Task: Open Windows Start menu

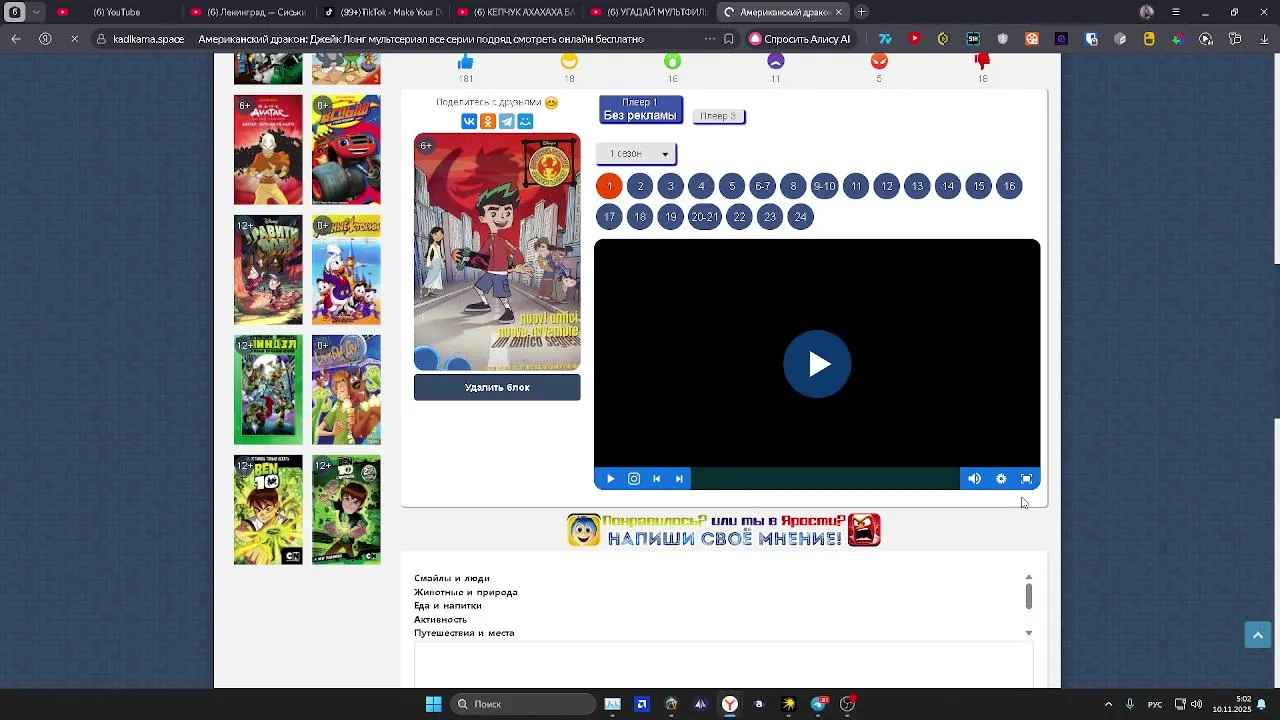Action: pos(433,704)
